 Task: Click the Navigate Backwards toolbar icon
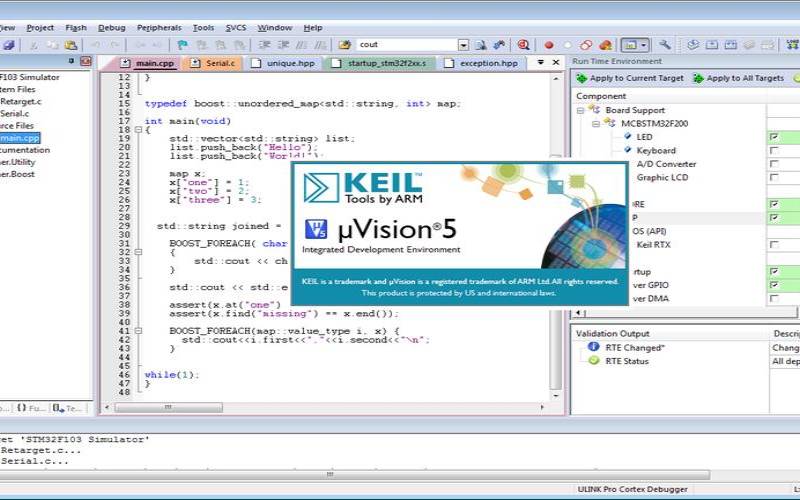pyautogui.click(x=140, y=45)
